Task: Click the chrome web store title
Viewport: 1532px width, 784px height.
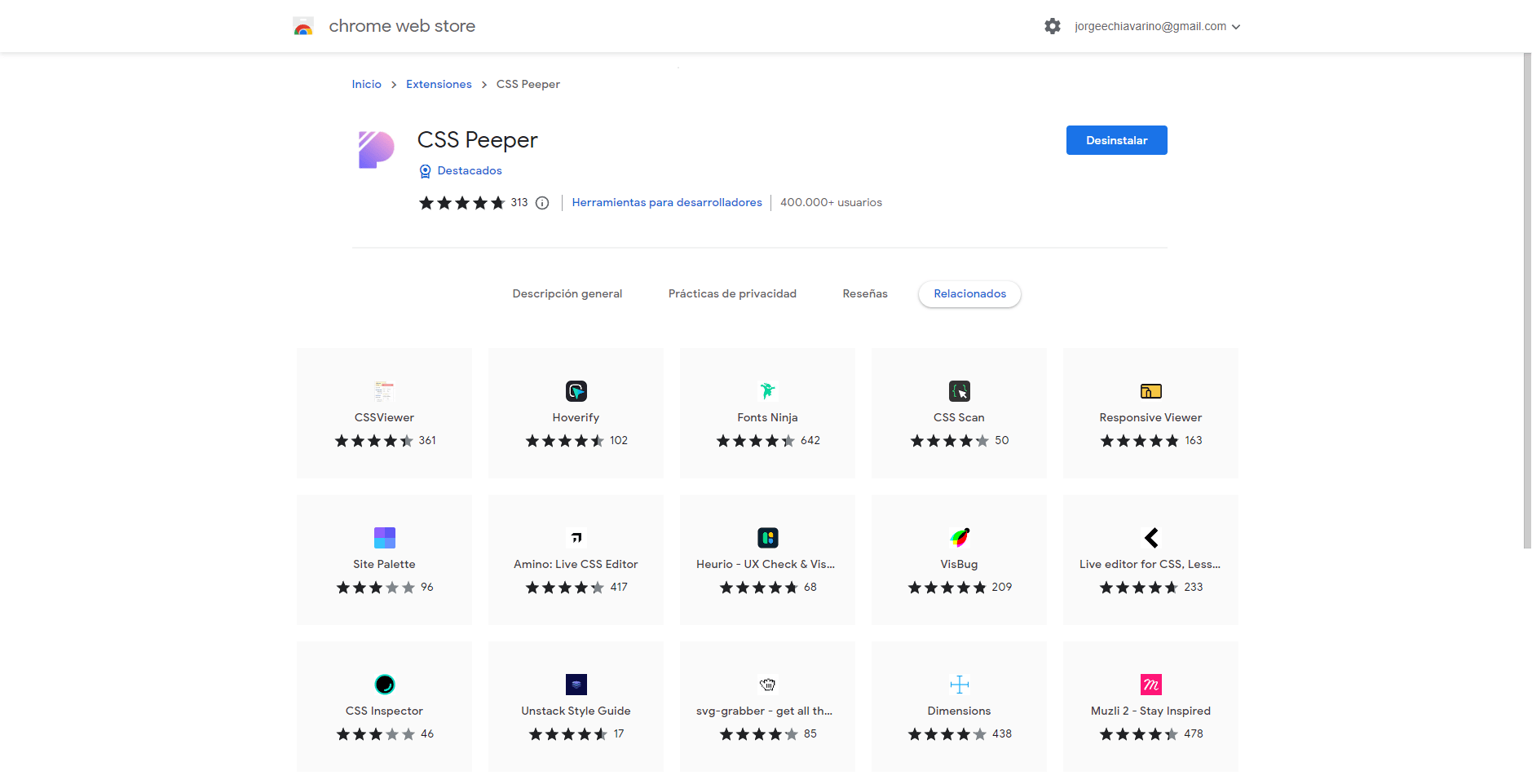Action: click(402, 26)
